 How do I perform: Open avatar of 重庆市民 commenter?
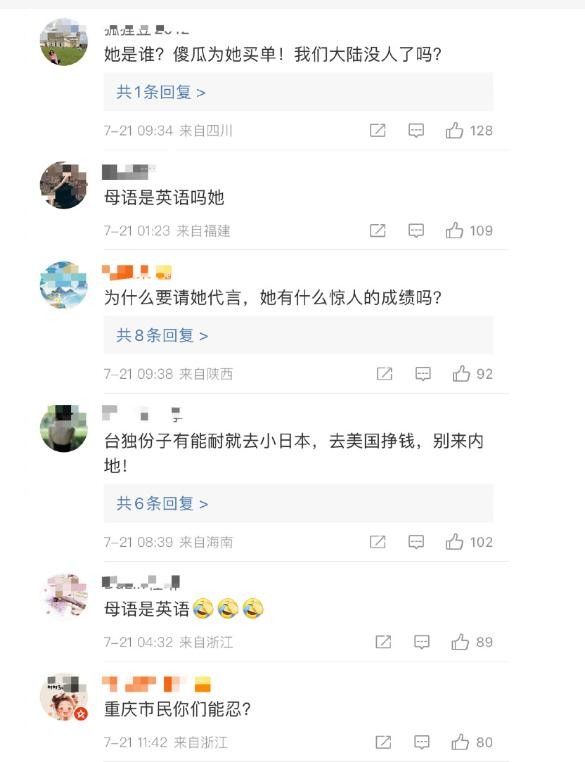pyautogui.click(x=64, y=697)
